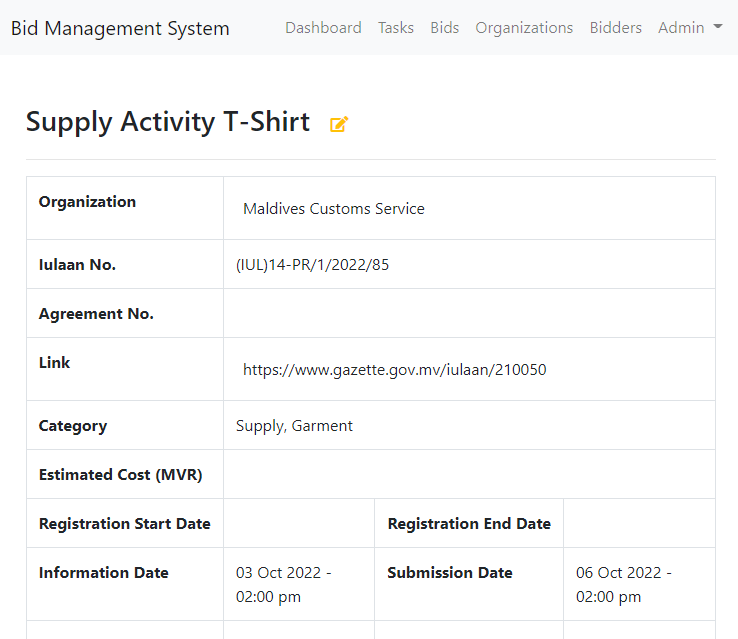The height and width of the screenshot is (639, 738).
Task: Navigate to Organizations
Action: pyautogui.click(x=524, y=28)
